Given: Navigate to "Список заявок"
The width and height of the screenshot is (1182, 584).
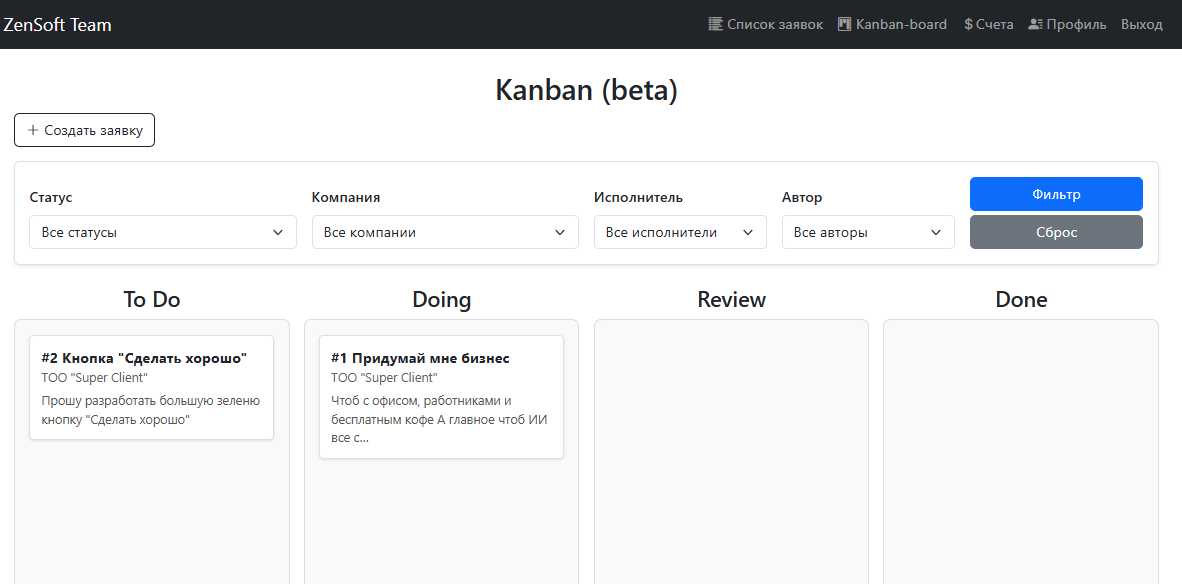Looking at the screenshot, I should point(774,23).
